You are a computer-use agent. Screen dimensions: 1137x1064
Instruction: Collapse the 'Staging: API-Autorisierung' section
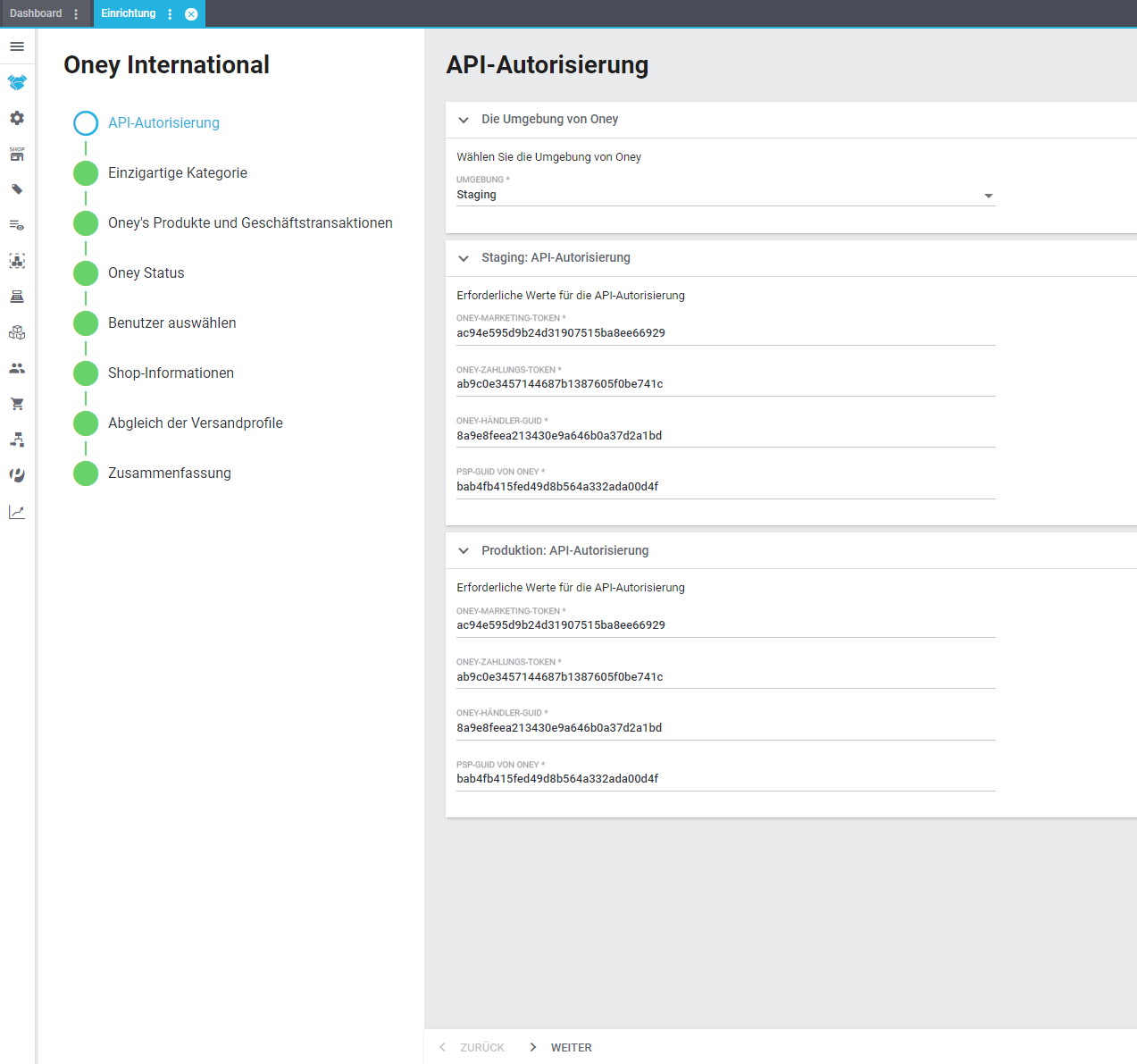(464, 258)
